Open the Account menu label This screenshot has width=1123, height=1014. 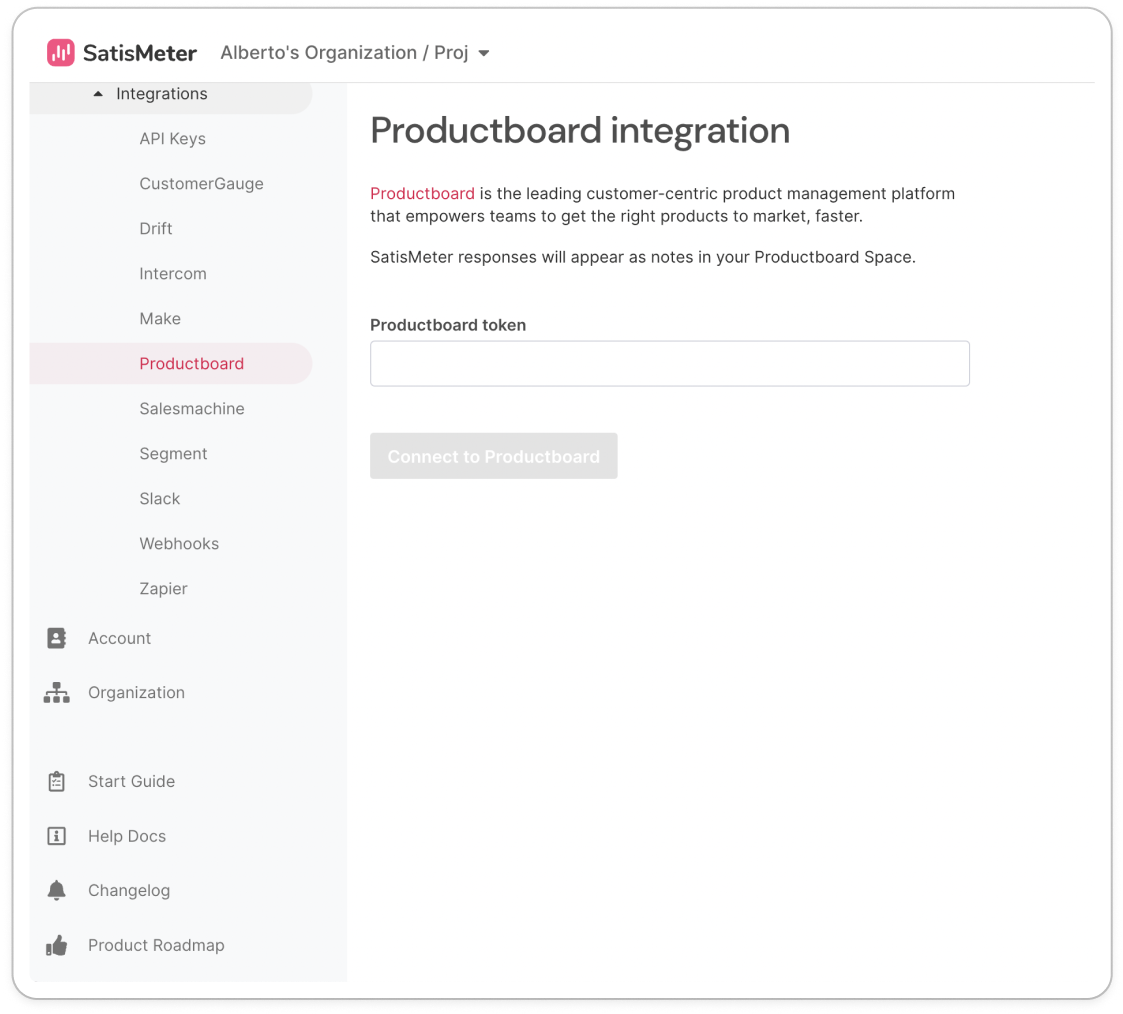tap(120, 638)
